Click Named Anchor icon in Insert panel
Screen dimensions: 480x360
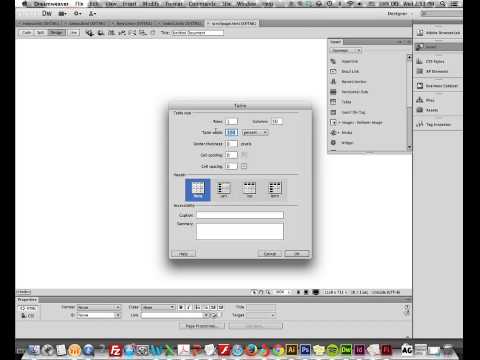pyautogui.click(x=333, y=82)
